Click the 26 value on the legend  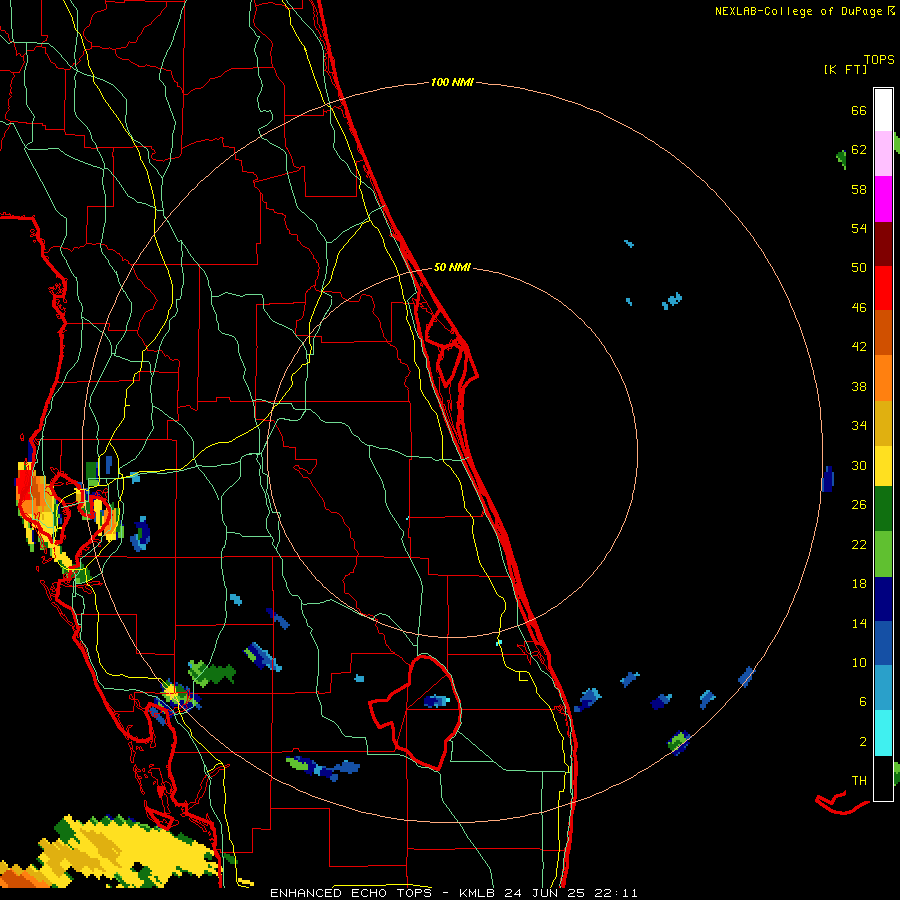[x=859, y=505]
